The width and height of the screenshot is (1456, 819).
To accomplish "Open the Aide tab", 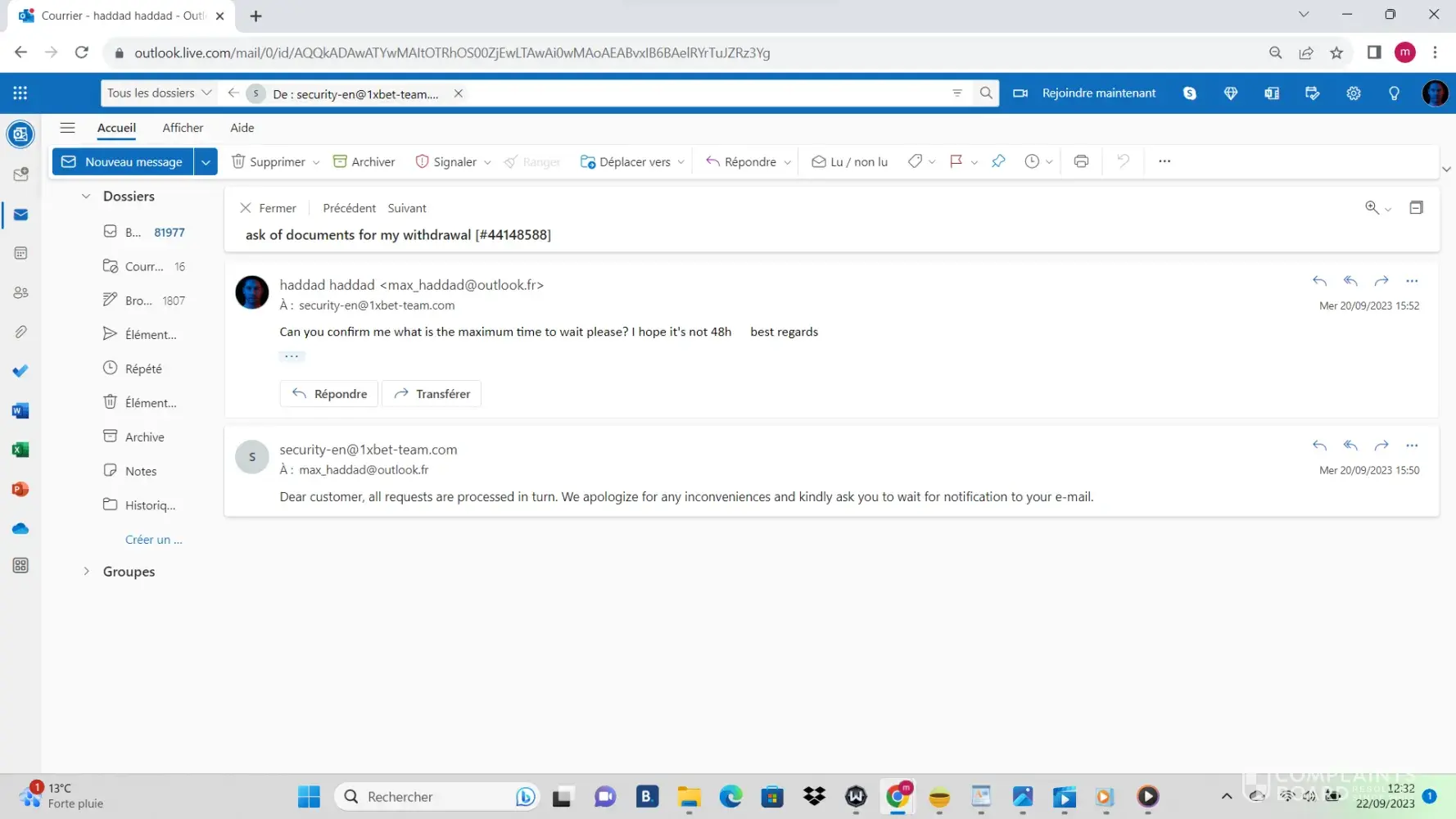I will point(242,128).
